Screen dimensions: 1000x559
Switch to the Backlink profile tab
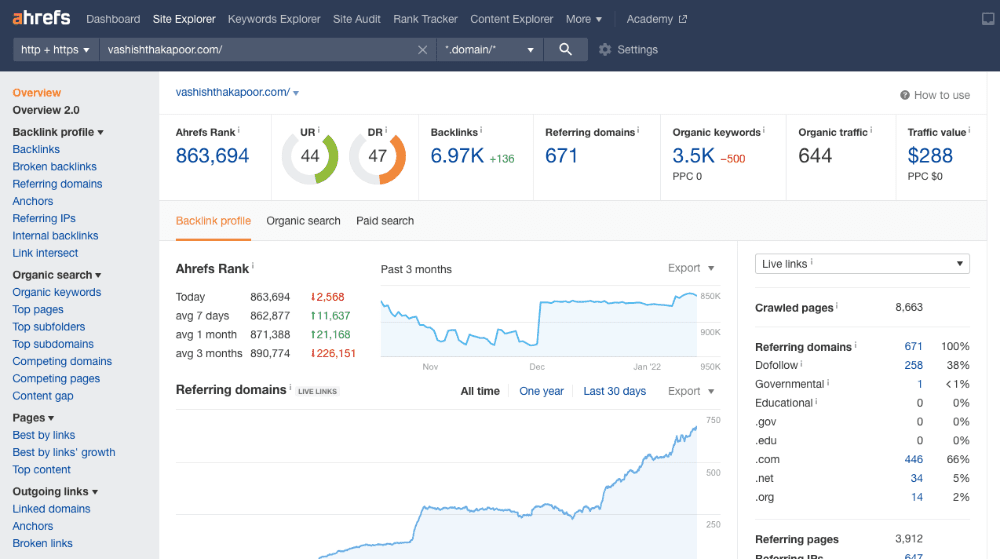click(213, 221)
